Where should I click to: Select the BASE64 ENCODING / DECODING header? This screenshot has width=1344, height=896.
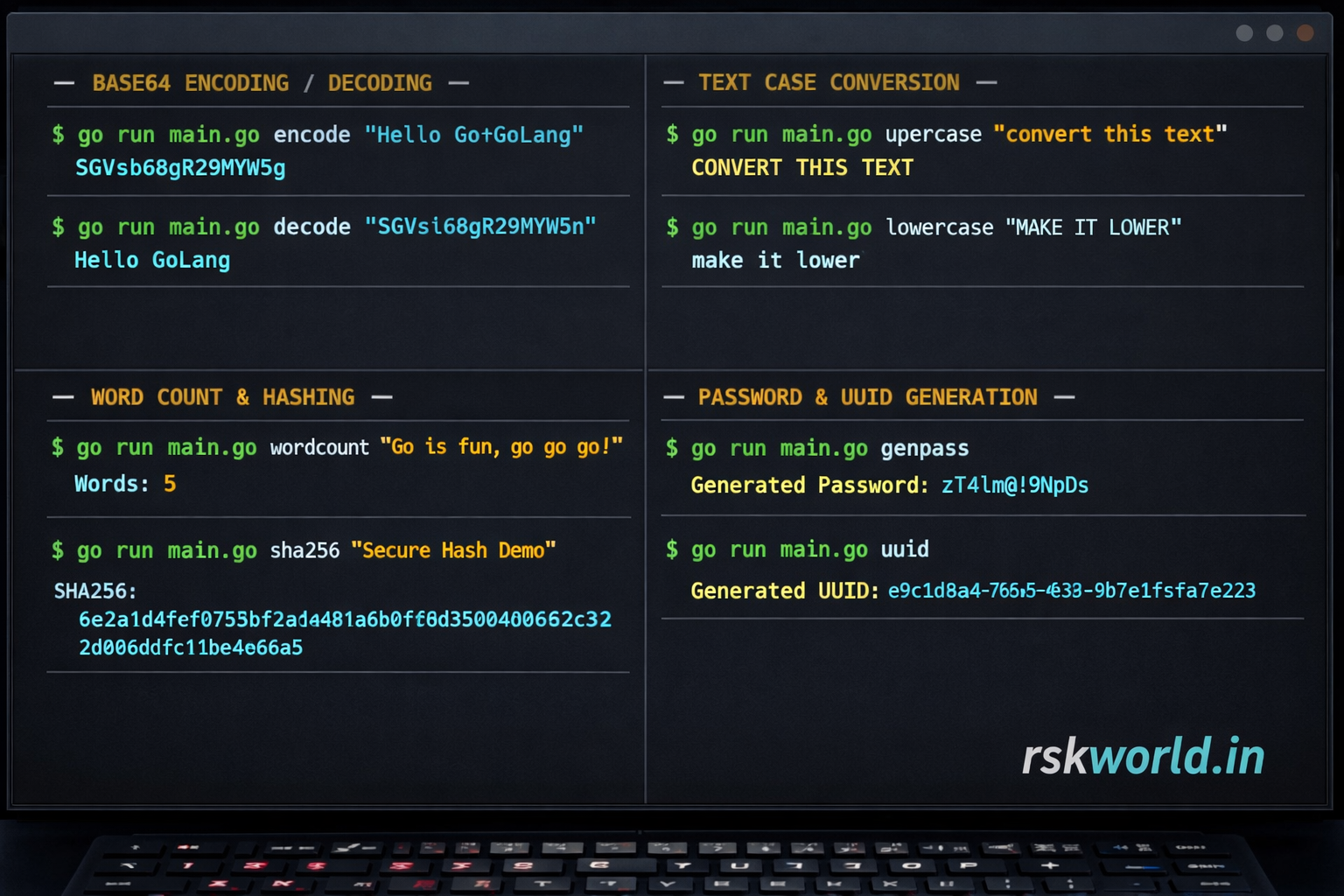click(262, 82)
